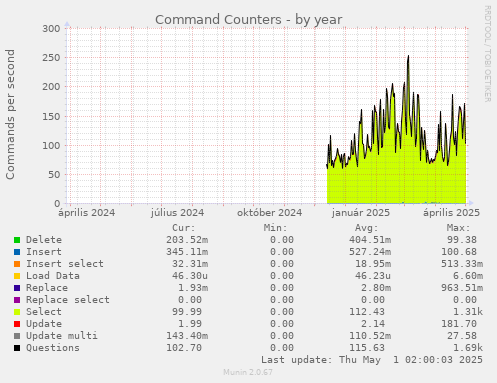The image size is (497, 383).
Task: Click the 'Update multi' legend label
Action: (62, 336)
